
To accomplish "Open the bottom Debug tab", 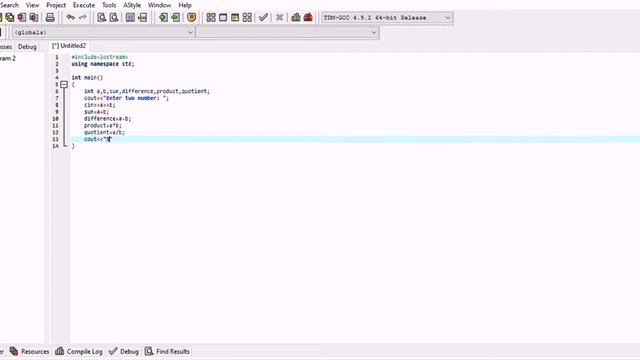I will [x=124, y=351].
